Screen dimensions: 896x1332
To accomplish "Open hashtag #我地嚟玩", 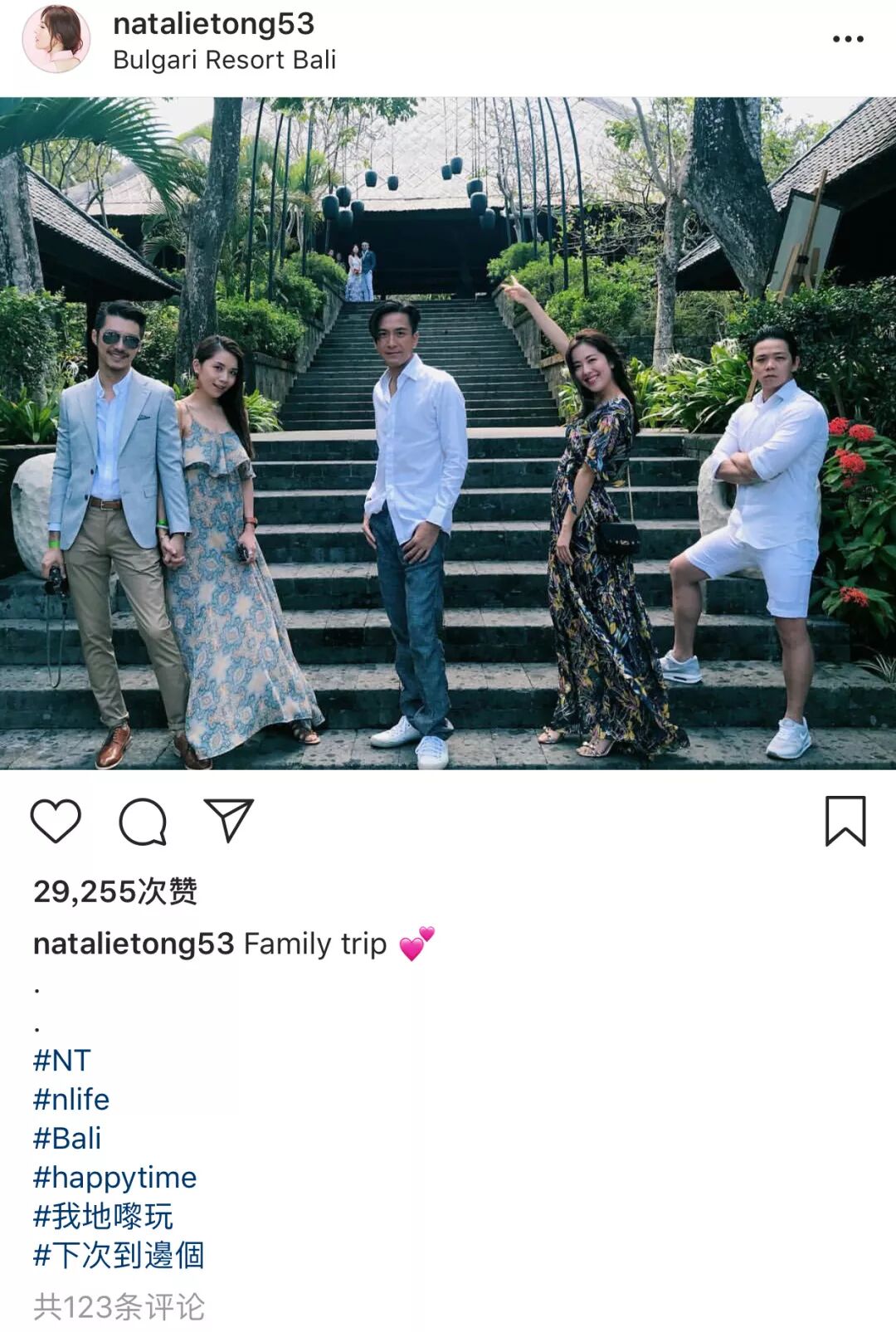I will [104, 1217].
